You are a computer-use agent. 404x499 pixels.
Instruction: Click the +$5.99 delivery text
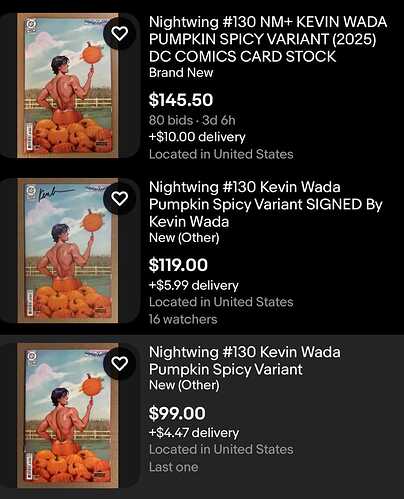(194, 285)
